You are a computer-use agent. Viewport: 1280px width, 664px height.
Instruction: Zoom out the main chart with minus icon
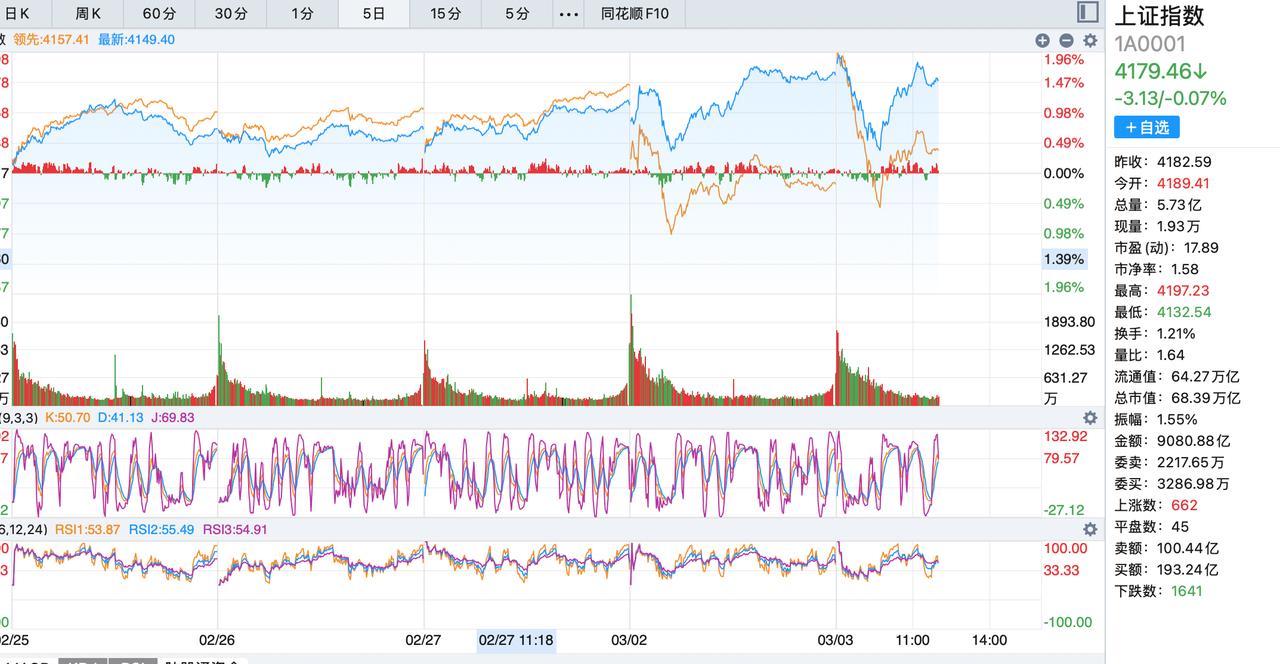click(x=1066, y=40)
